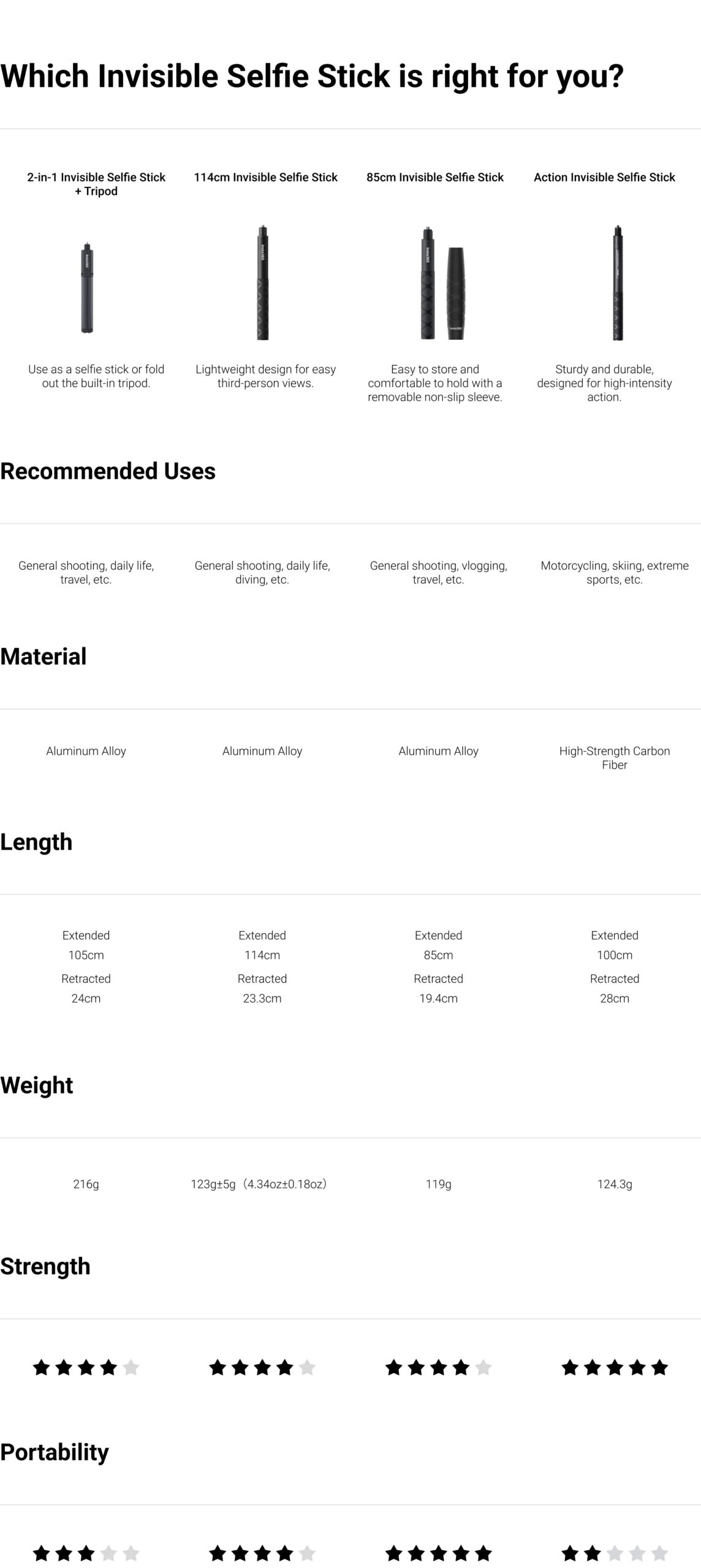
Task: Click the 85cm Selfie Stick image with sleeve
Action: pos(442,283)
